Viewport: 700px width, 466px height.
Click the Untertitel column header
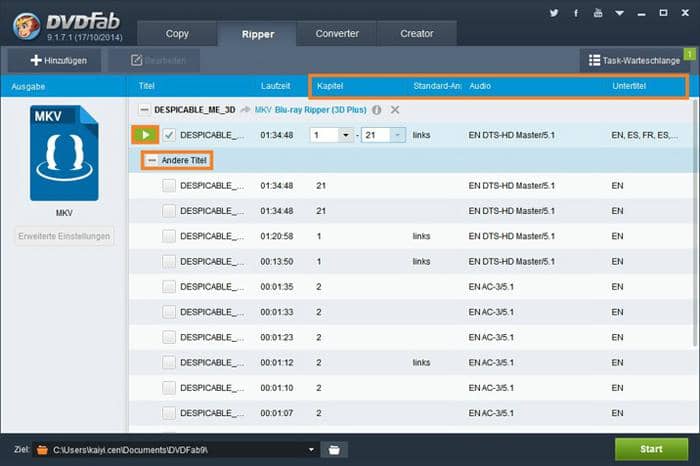pos(629,86)
